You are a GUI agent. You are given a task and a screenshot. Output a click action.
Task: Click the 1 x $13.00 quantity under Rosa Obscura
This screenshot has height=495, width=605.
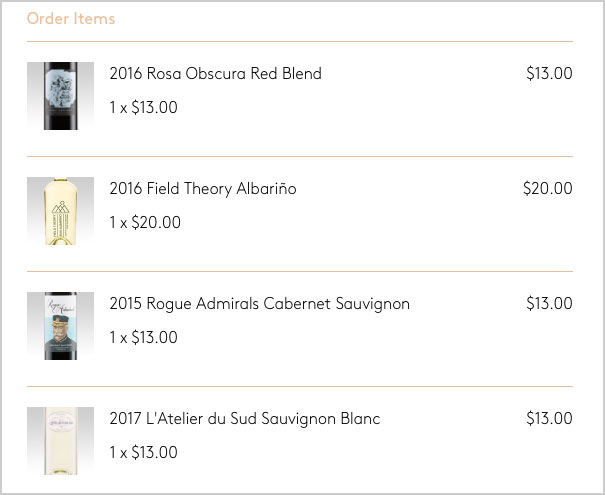click(x=144, y=107)
